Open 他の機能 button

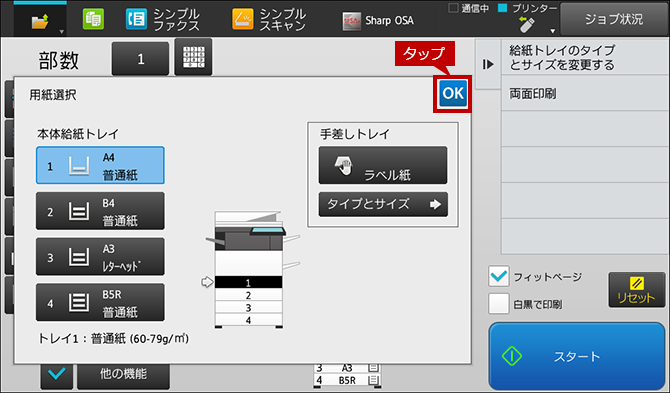click(123, 375)
